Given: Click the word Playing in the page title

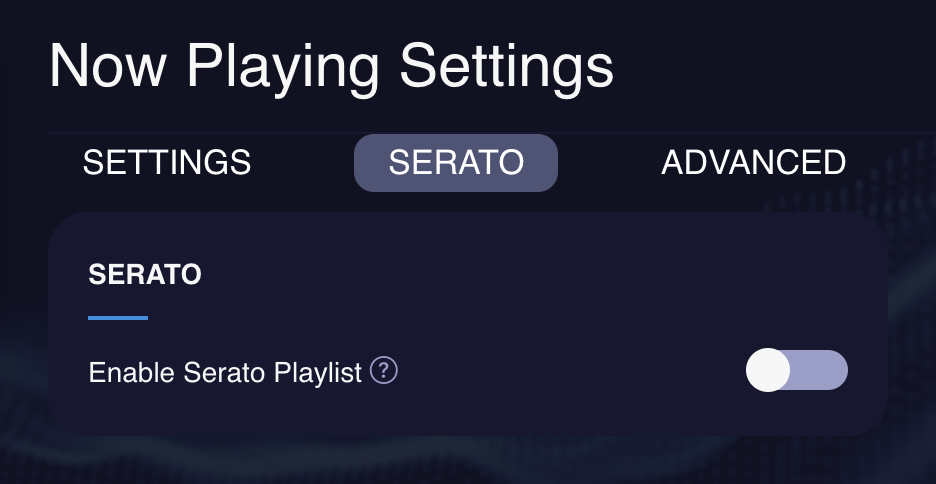Looking at the screenshot, I should pos(283,69).
